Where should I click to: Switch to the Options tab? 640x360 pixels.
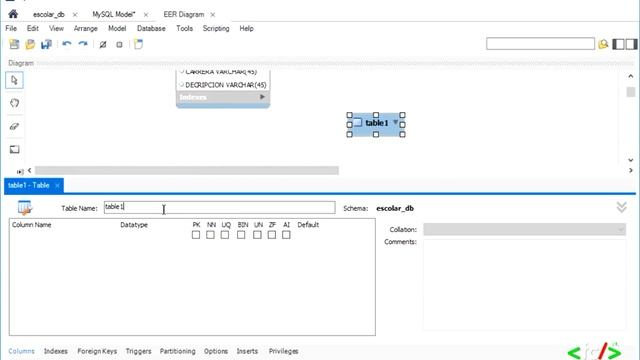216,351
